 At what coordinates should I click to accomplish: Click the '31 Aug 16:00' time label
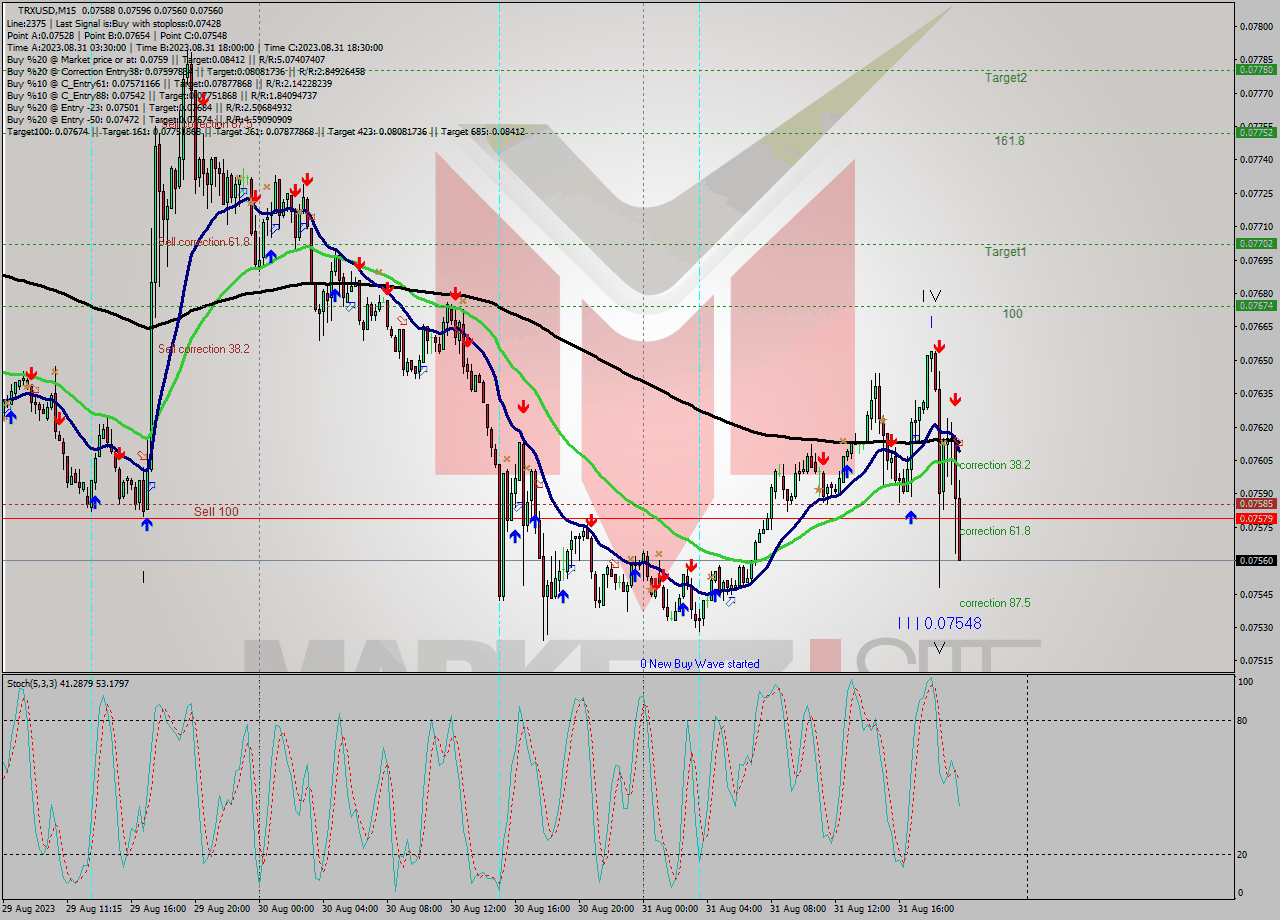coord(926,909)
